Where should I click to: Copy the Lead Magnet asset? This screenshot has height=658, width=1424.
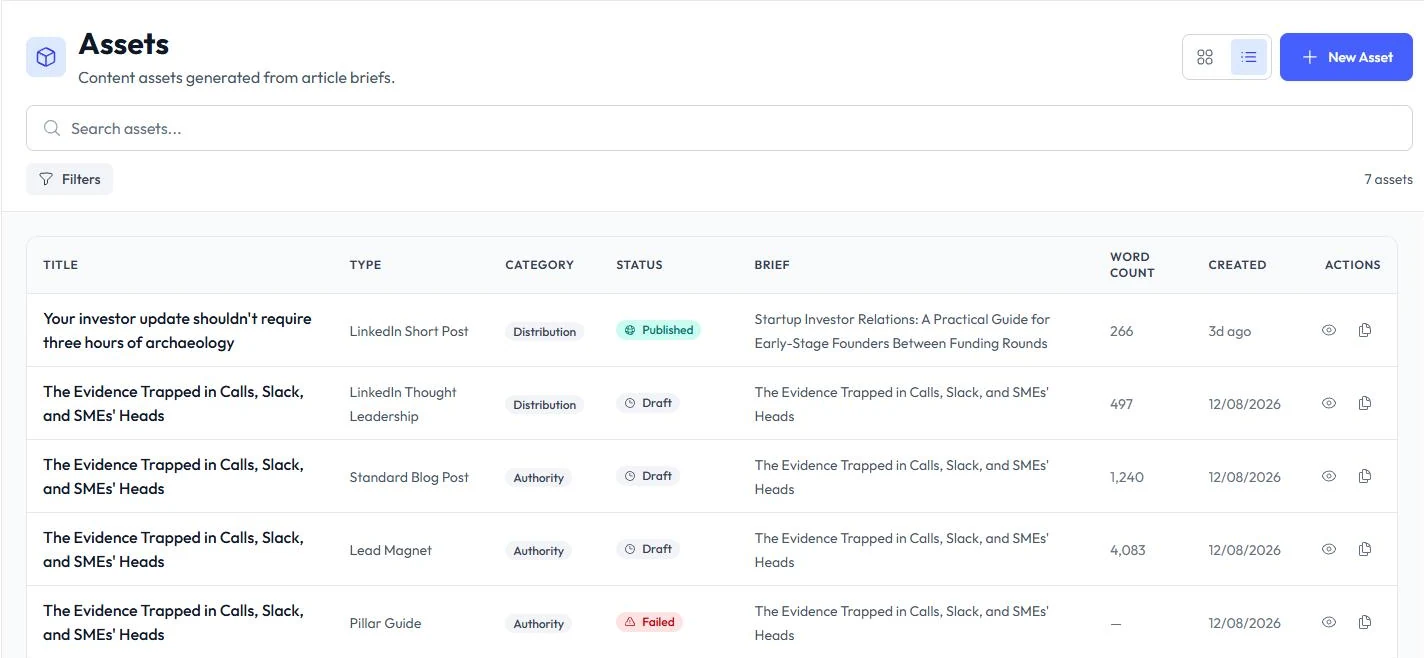(1365, 549)
